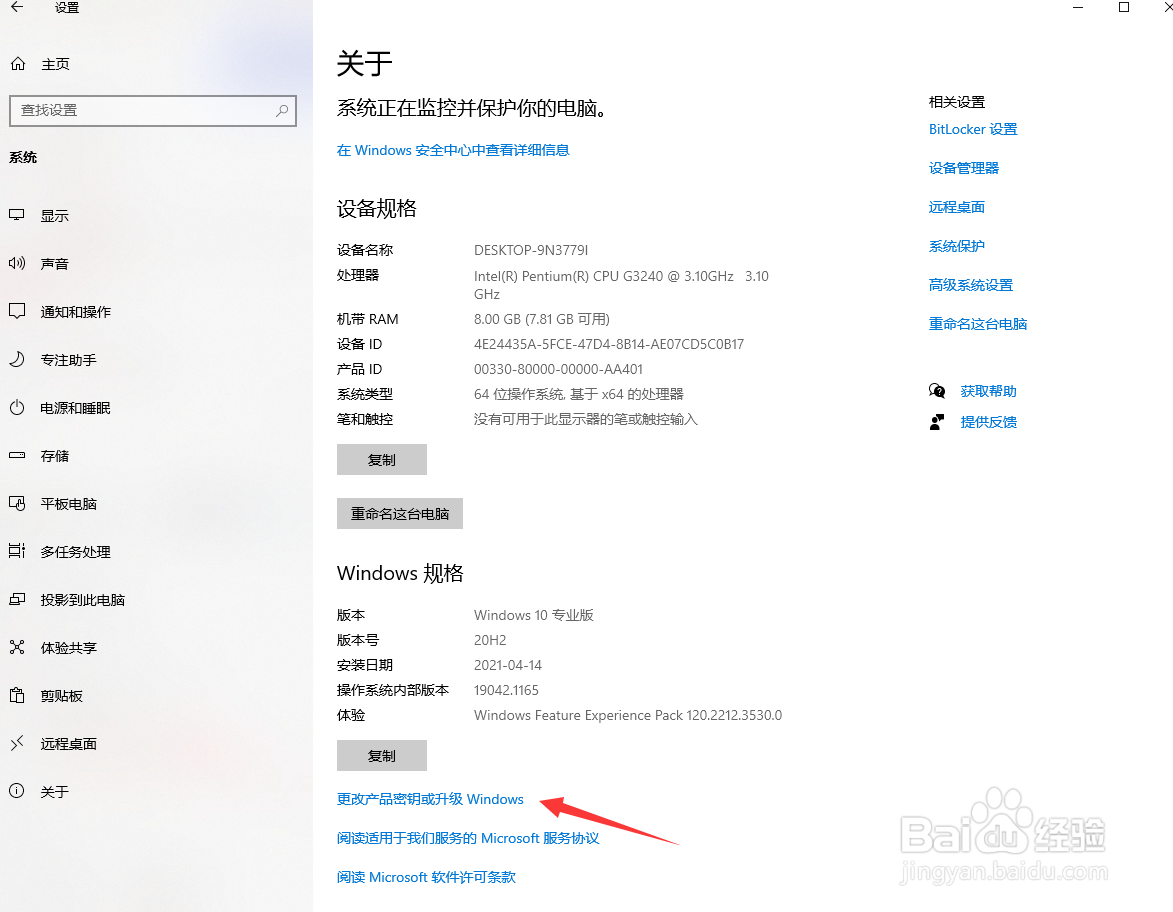Click the 多任务处理 icon in the sidebar
1173x912 pixels.
17,551
